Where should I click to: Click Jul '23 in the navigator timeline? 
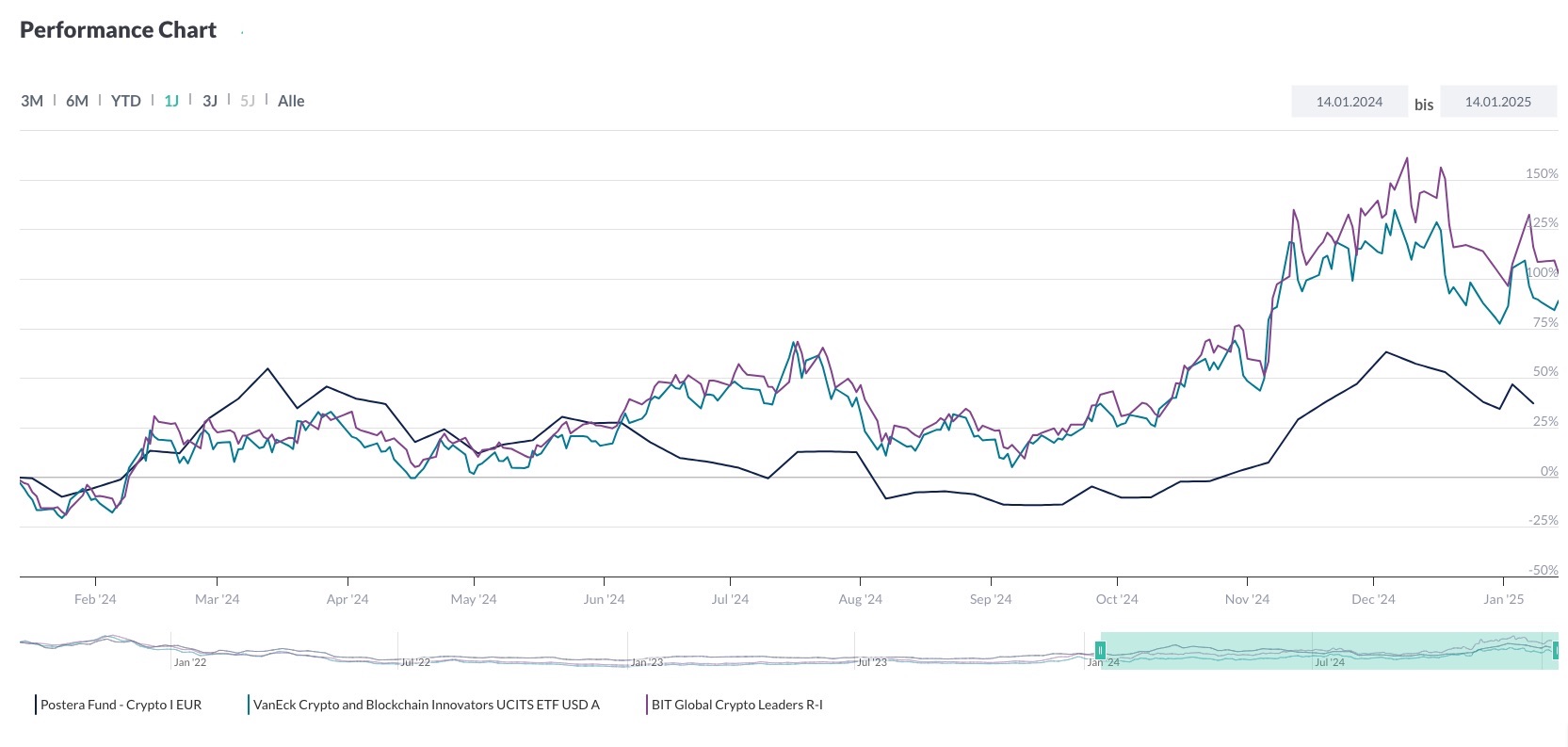(x=872, y=662)
